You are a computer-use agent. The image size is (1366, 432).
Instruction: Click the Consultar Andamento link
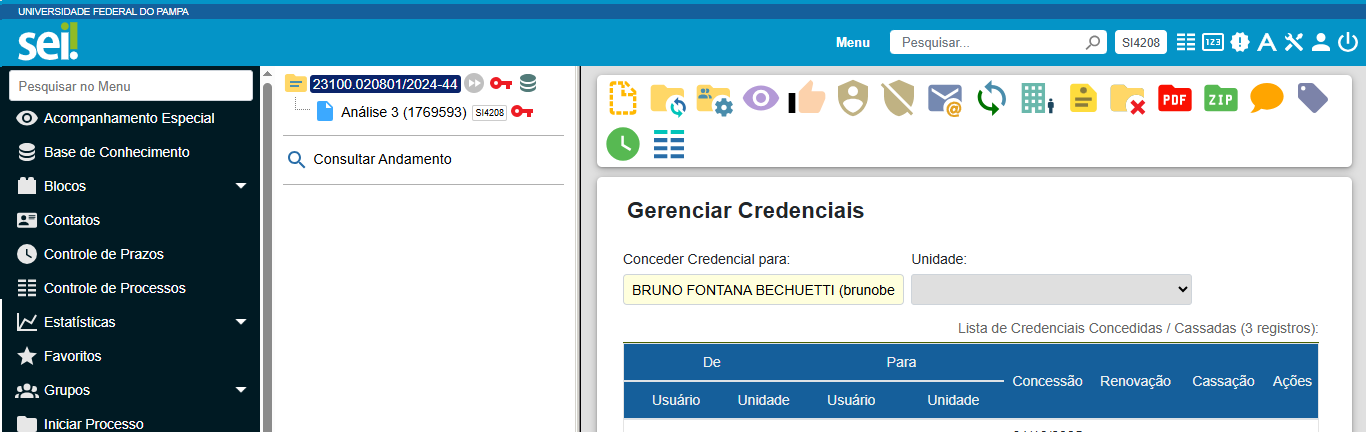pos(382,159)
